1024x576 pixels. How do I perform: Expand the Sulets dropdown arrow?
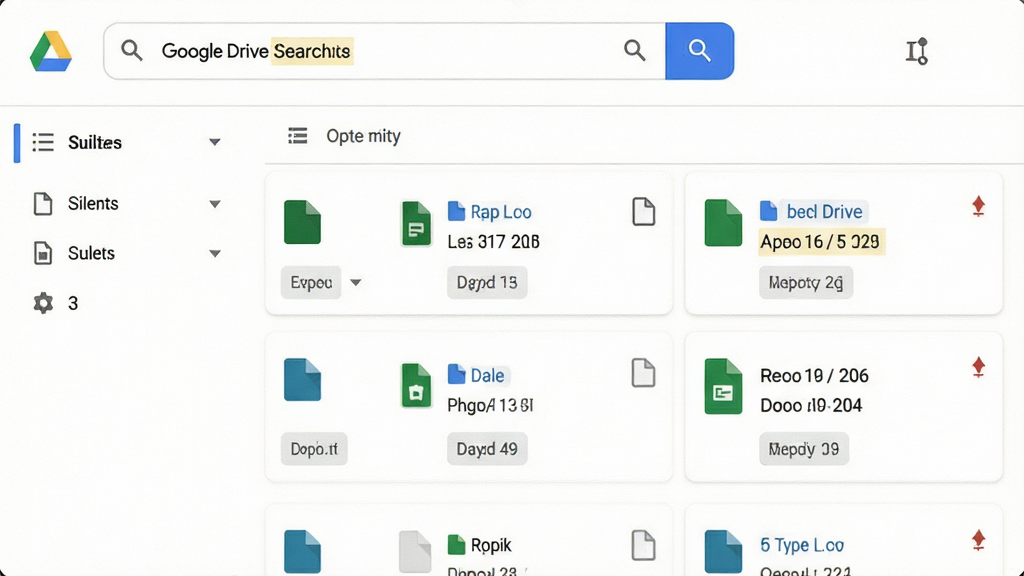coord(214,253)
